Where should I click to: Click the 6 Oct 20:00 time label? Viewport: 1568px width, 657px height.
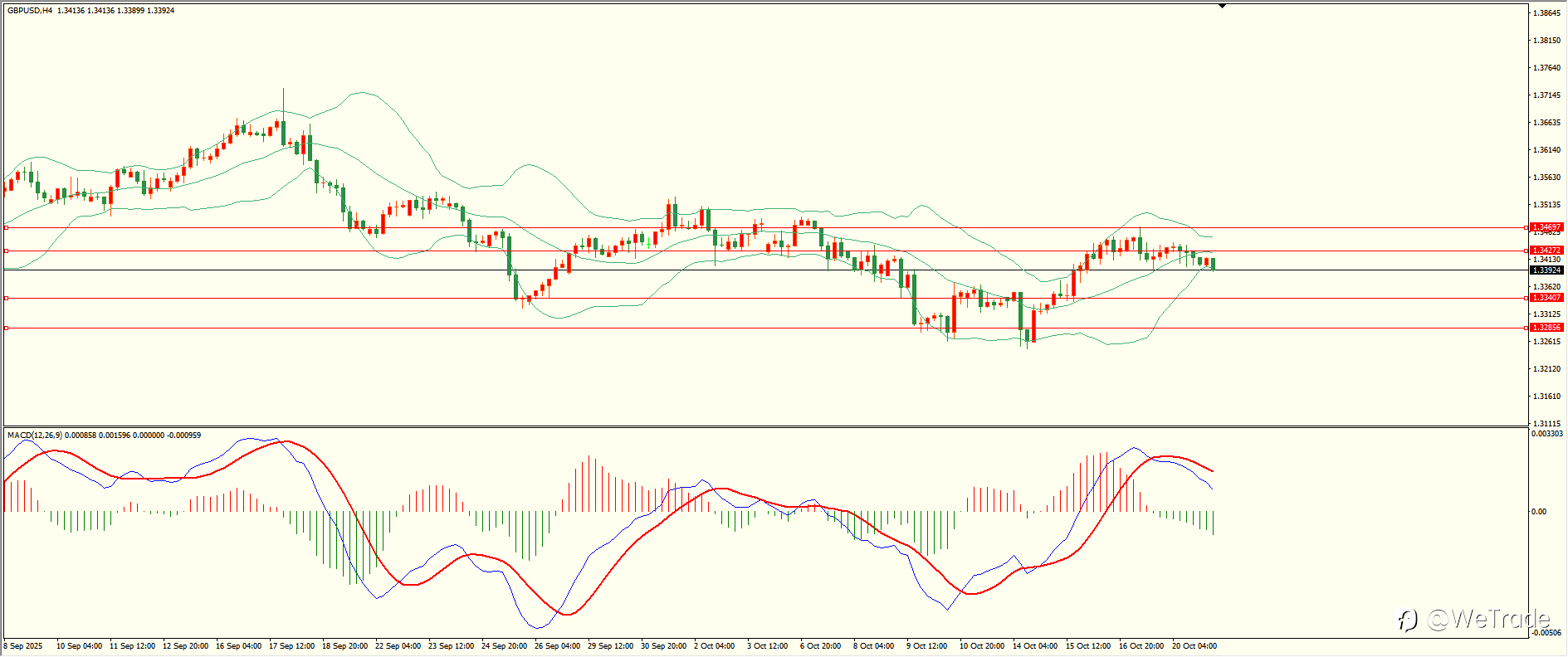click(820, 646)
